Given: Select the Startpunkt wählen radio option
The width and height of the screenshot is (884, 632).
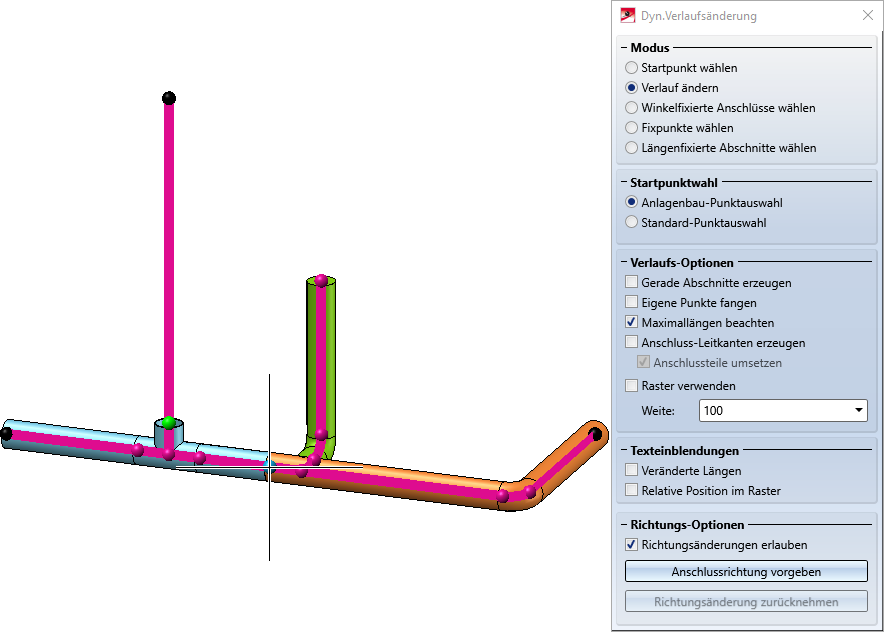Looking at the screenshot, I should 631,68.
